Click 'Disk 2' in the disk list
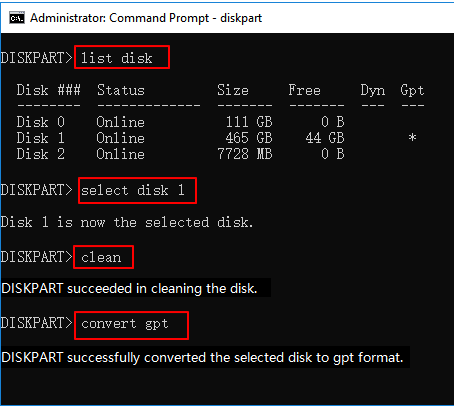Screen dimensions: 454x407 41,154
